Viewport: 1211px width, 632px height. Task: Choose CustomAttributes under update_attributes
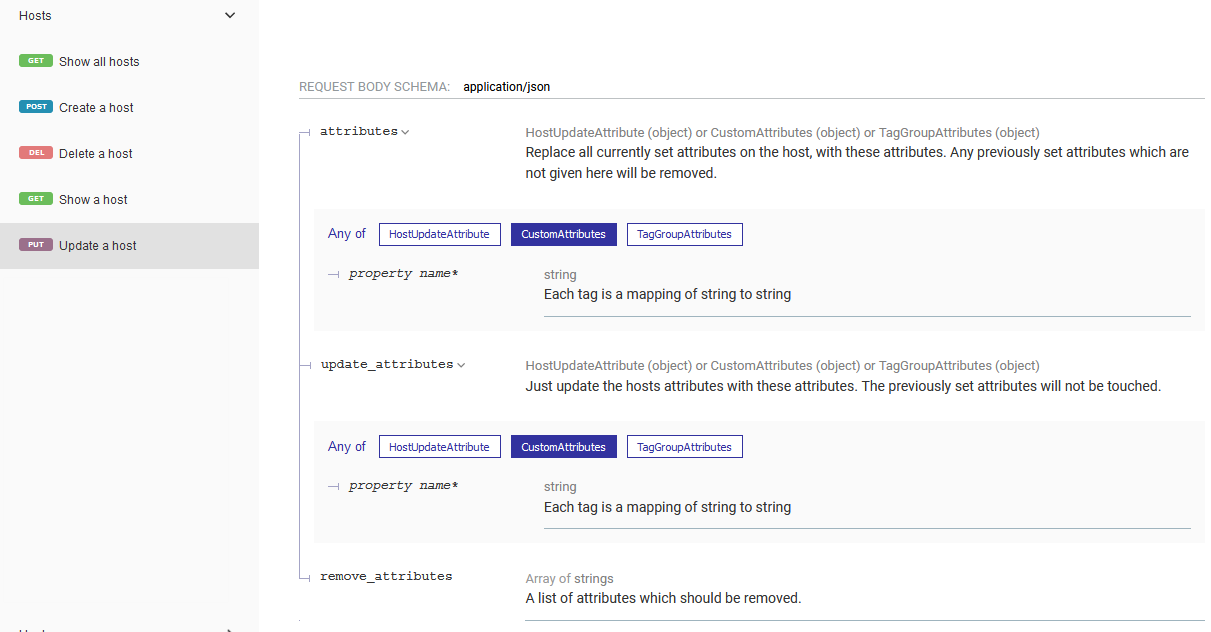tap(563, 447)
